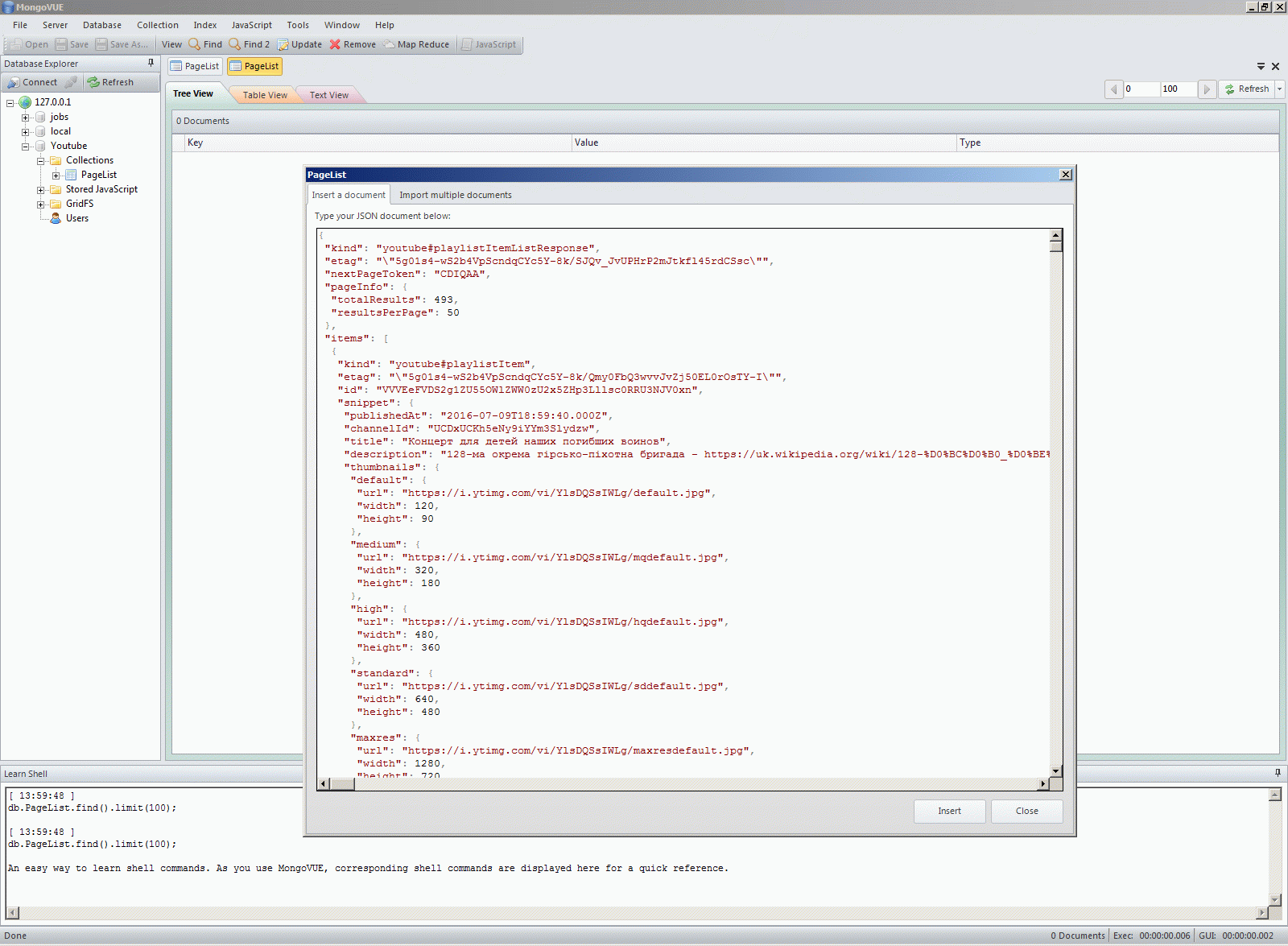Click the Map Reduce icon
The width and height of the screenshot is (1288, 946).
point(389,44)
